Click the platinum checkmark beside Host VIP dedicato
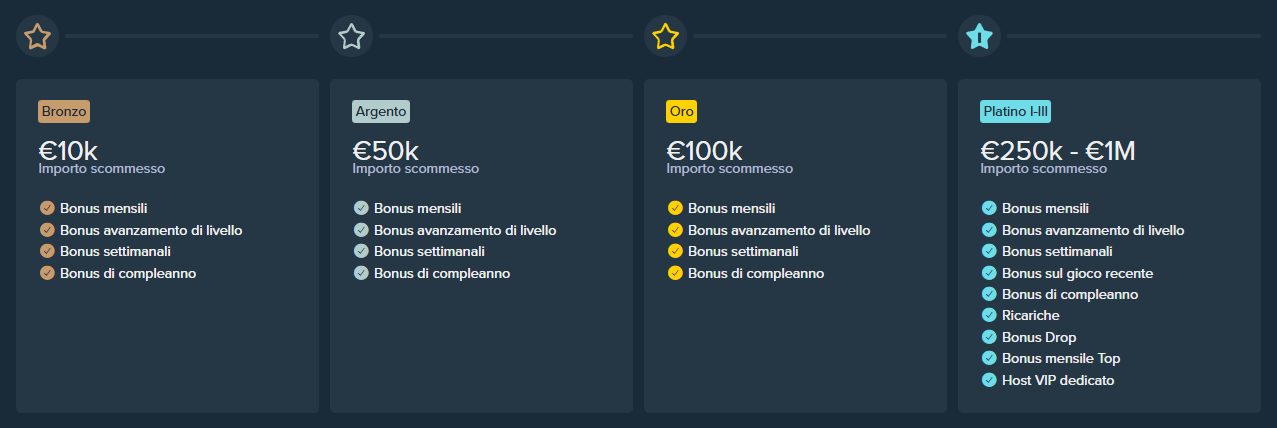 tap(989, 380)
